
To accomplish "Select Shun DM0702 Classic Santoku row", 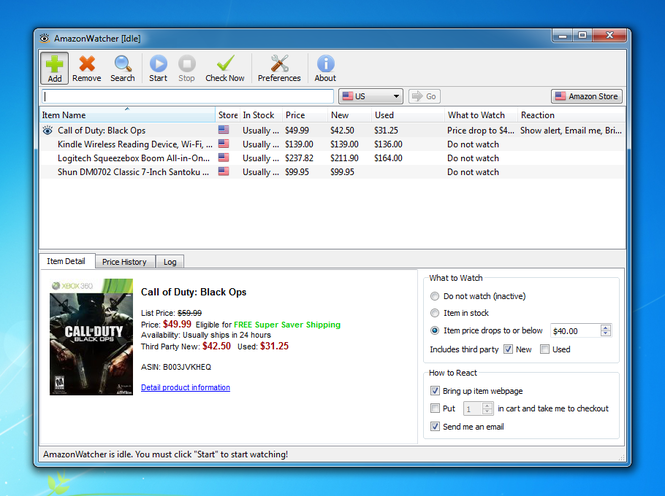I will click(332, 172).
